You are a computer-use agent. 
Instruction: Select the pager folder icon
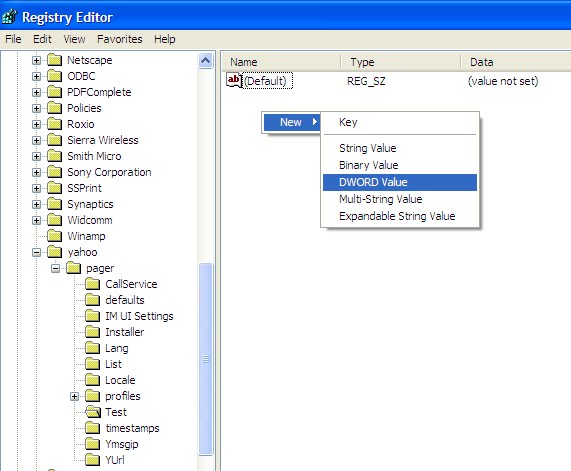(x=74, y=268)
